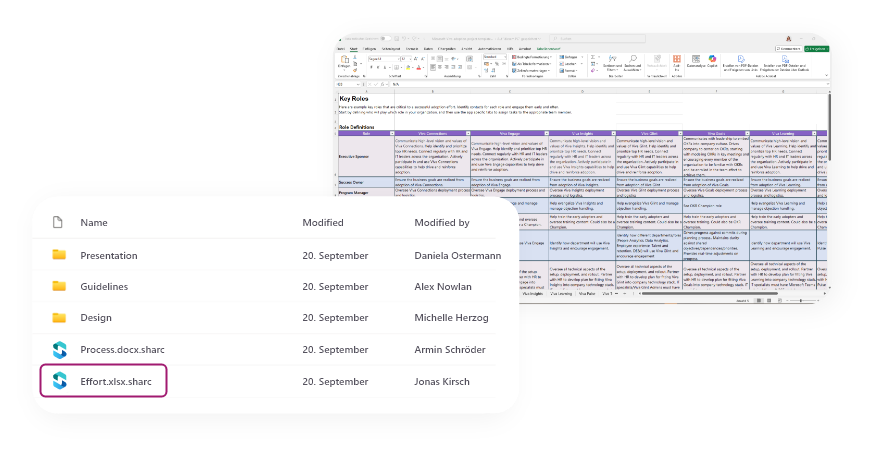Image resolution: width=875 pixels, height=456 pixels.
Task: Click the Paste icon in Excel ribbon
Action: click(x=341, y=62)
